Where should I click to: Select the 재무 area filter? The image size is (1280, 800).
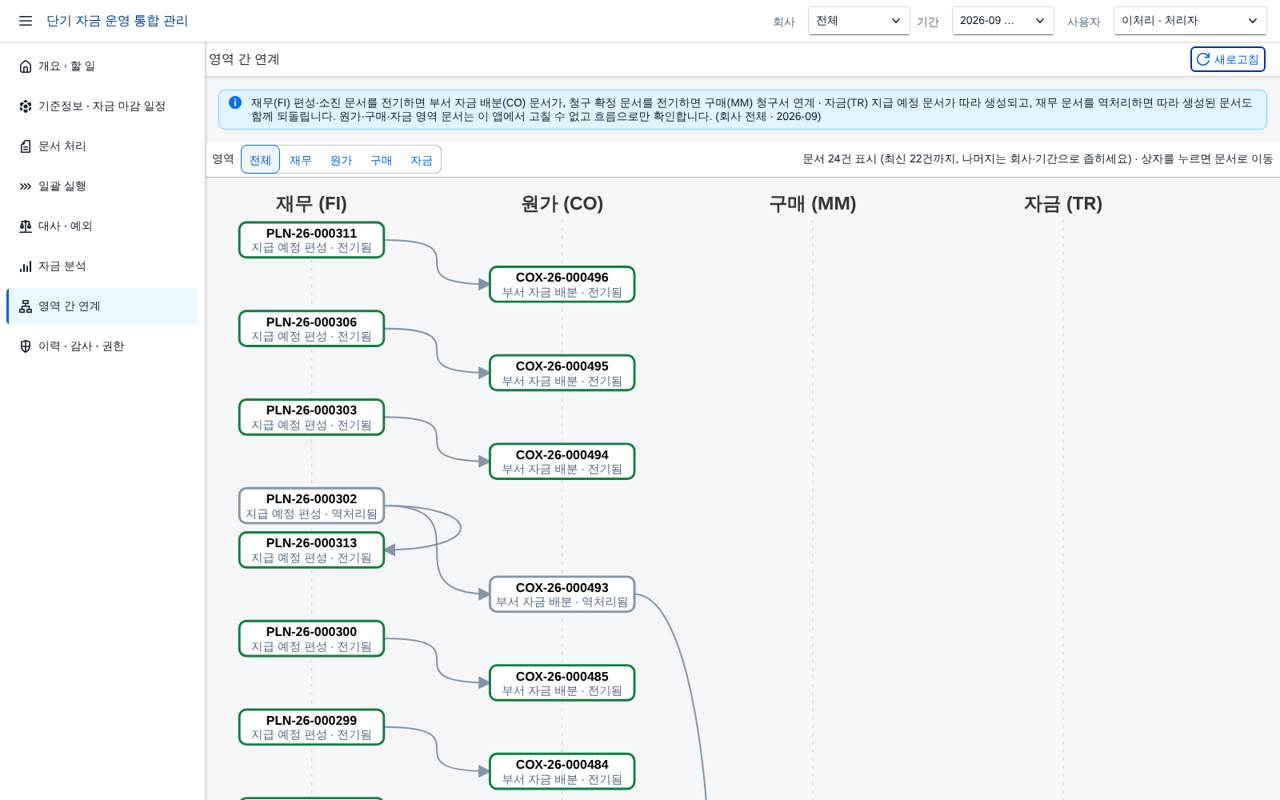click(x=301, y=160)
